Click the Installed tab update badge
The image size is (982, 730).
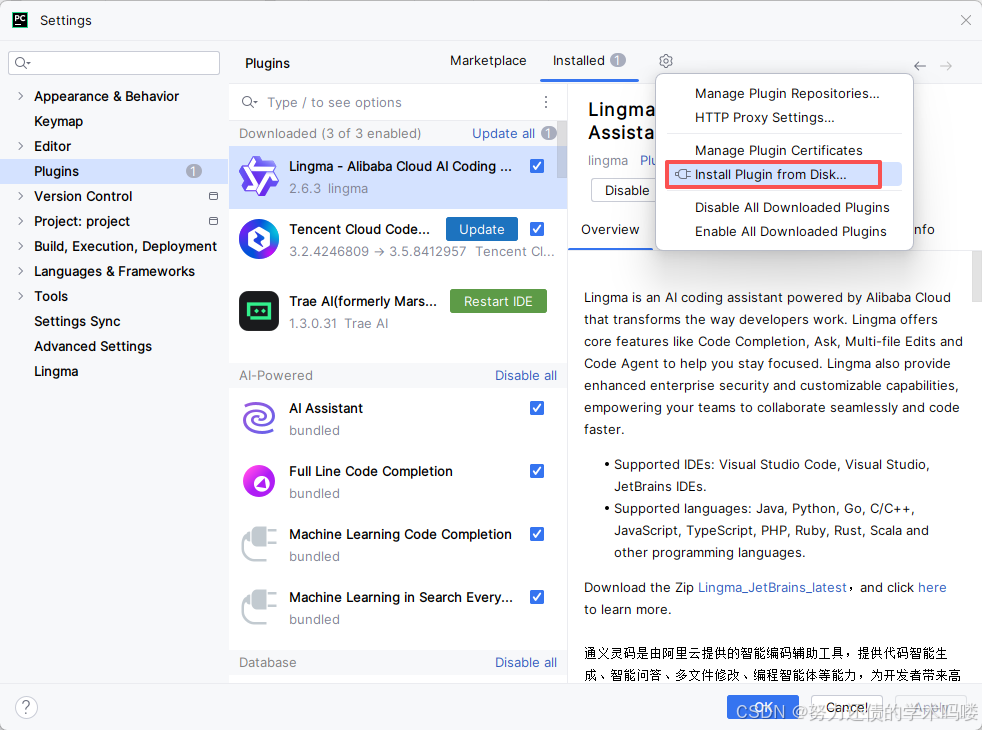tap(618, 60)
